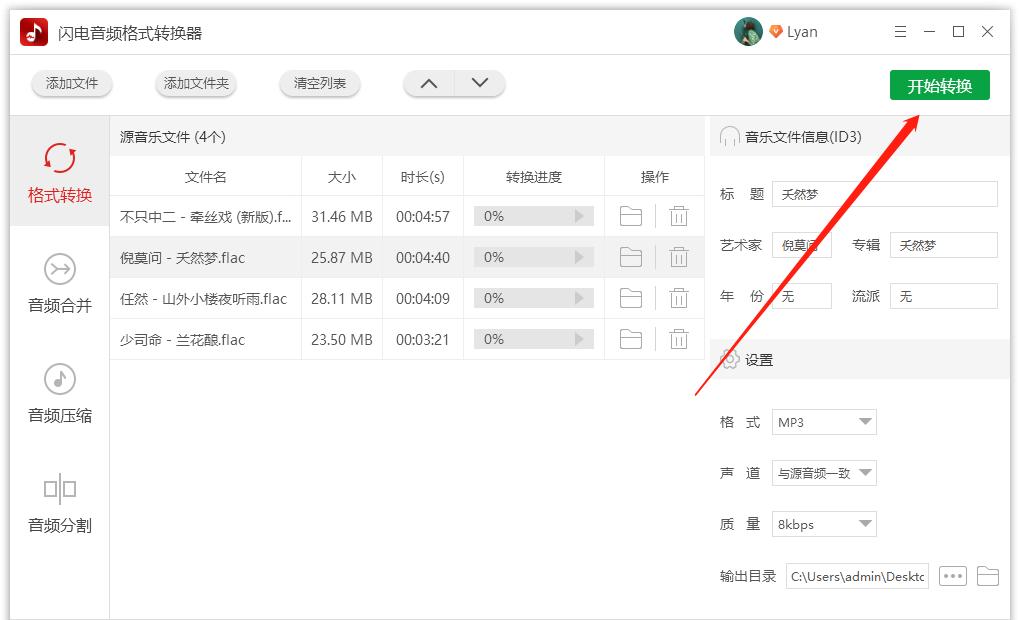This screenshot has height=620, width=1020.
Task: Click the red music note app logo
Action: pyautogui.click(x=31, y=31)
